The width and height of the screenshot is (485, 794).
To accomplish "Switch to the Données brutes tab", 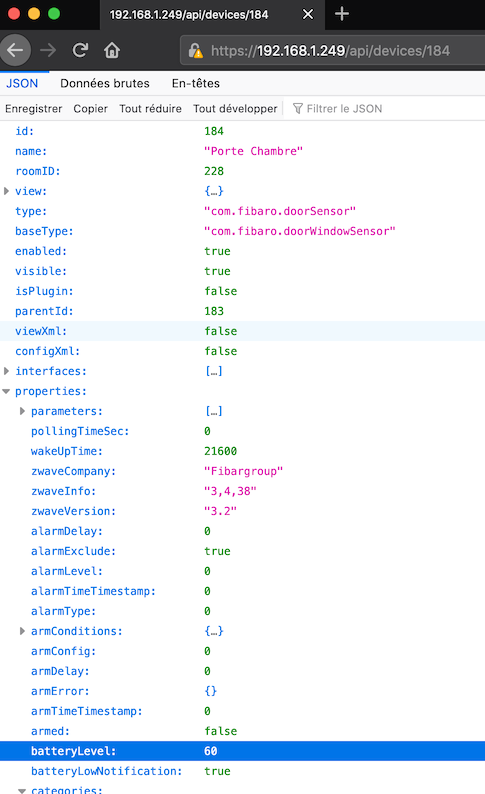I will click(105, 83).
